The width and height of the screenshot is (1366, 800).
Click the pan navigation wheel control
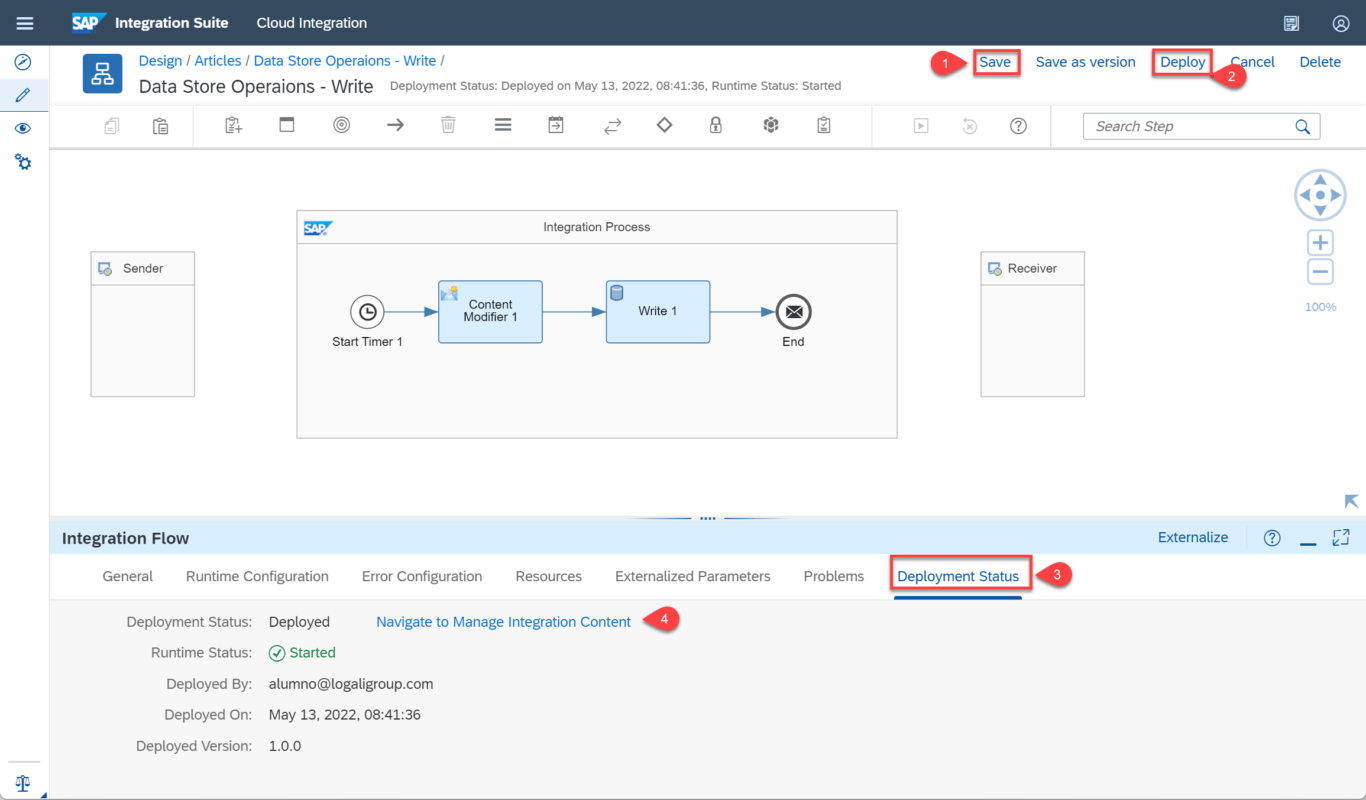[1320, 195]
